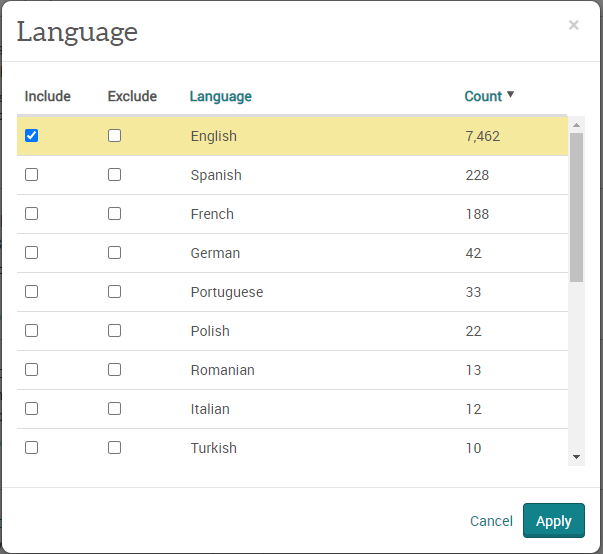Image resolution: width=603 pixels, height=554 pixels.
Task: Sort by the Count column header
Action: point(483,96)
